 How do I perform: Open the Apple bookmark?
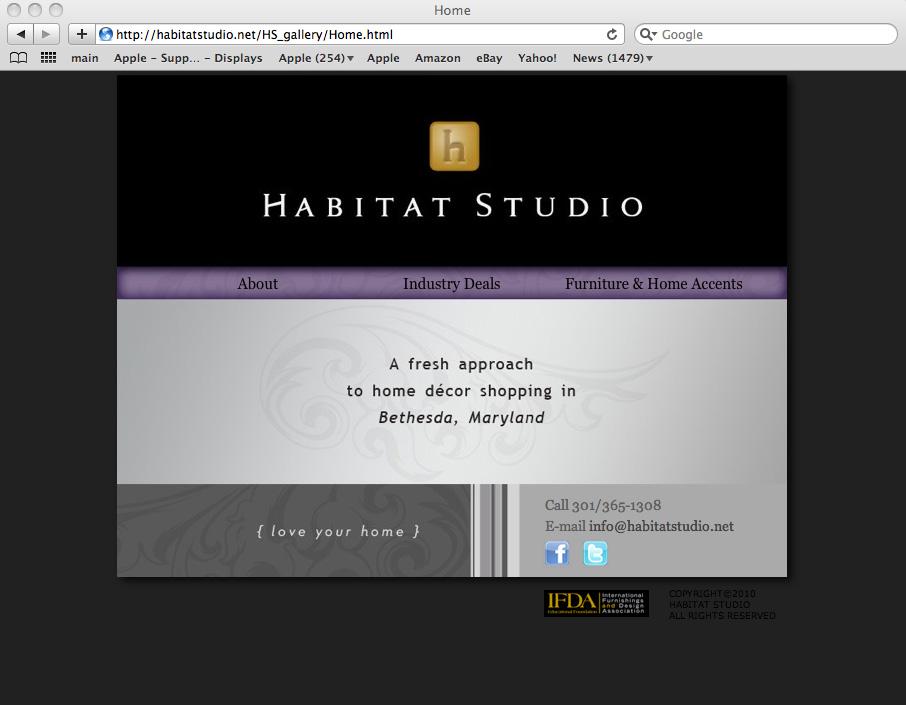(383, 58)
